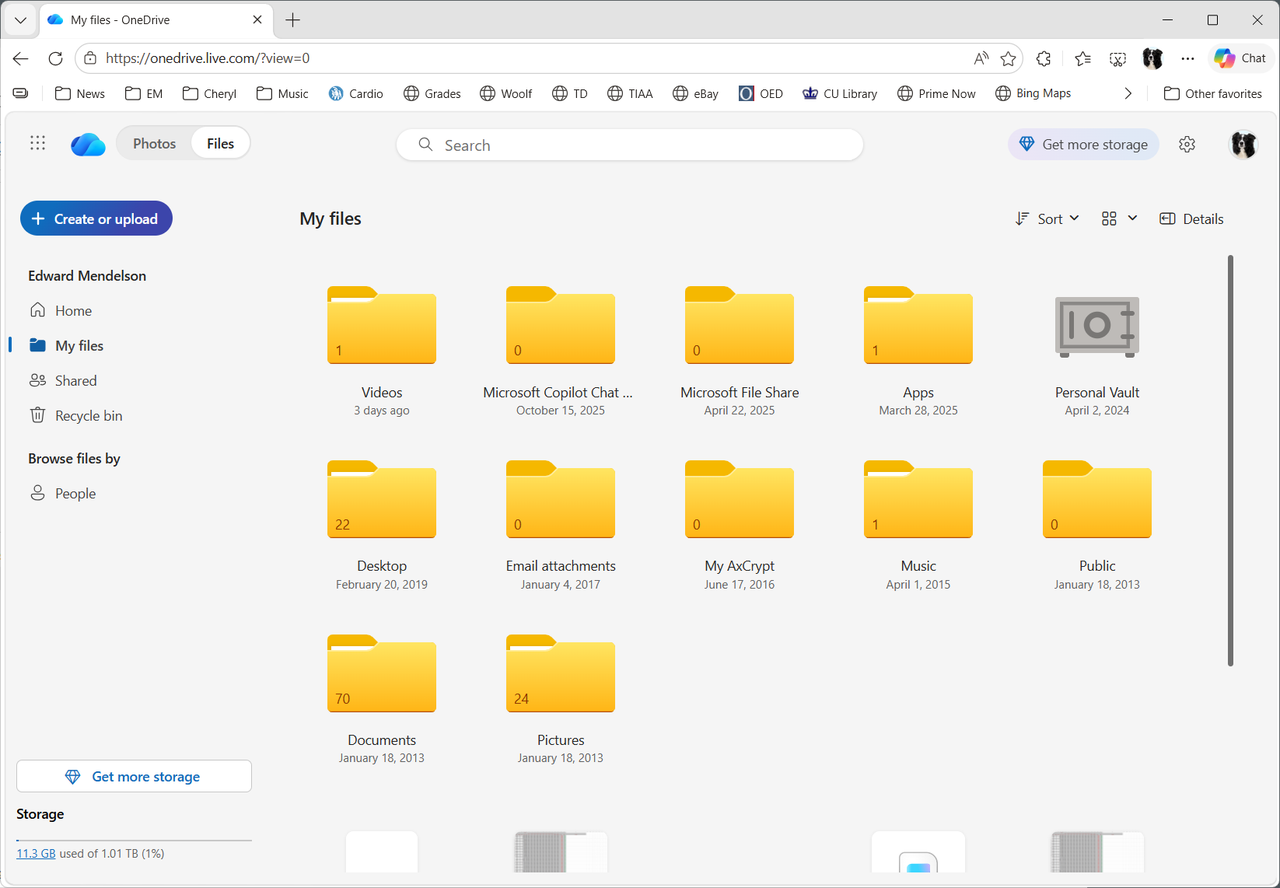Click the 11.3 GB storage link
Viewport: 1280px width, 888px height.
(36, 853)
